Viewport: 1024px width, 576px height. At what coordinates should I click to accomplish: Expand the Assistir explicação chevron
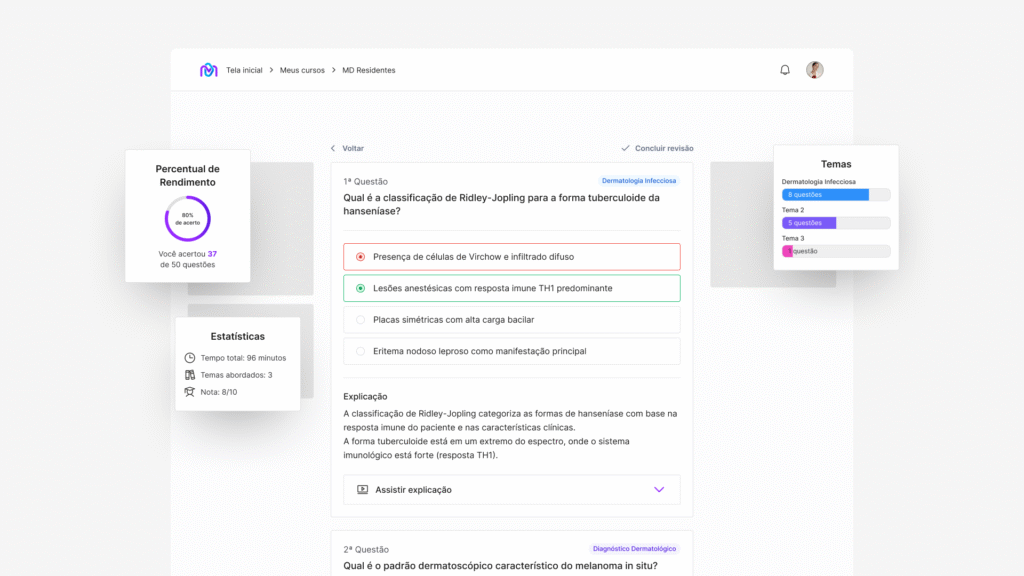(659, 490)
